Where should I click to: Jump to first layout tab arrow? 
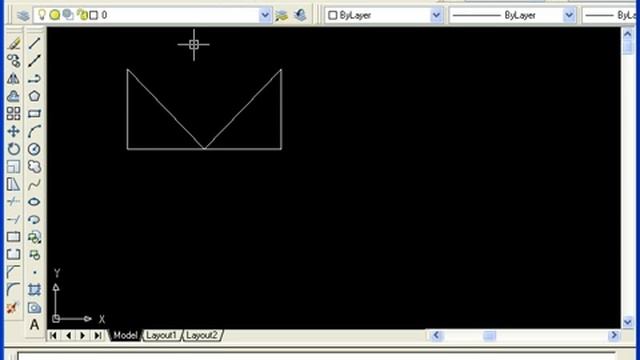(53, 336)
